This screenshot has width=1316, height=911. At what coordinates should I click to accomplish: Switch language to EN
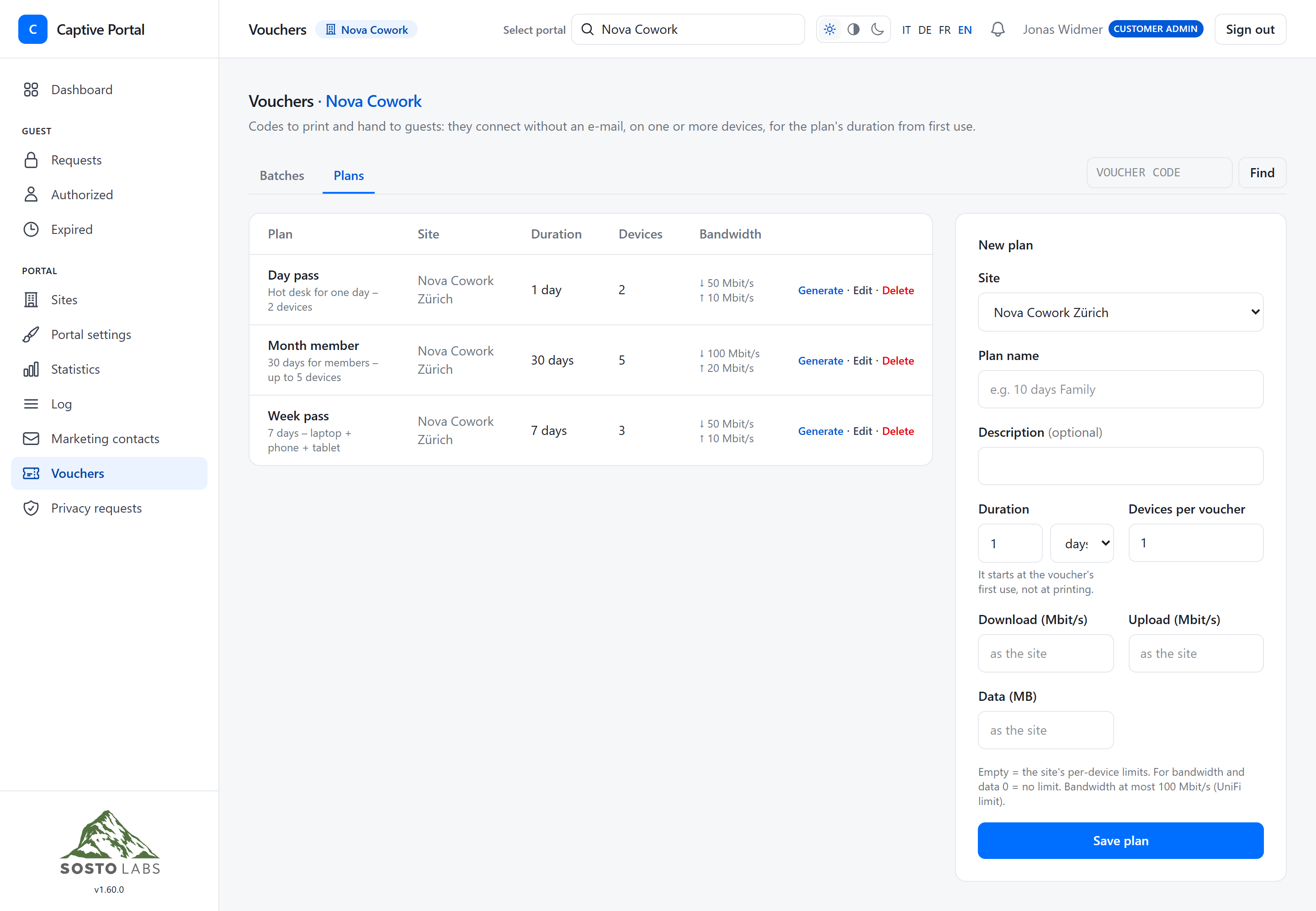coord(965,30)
